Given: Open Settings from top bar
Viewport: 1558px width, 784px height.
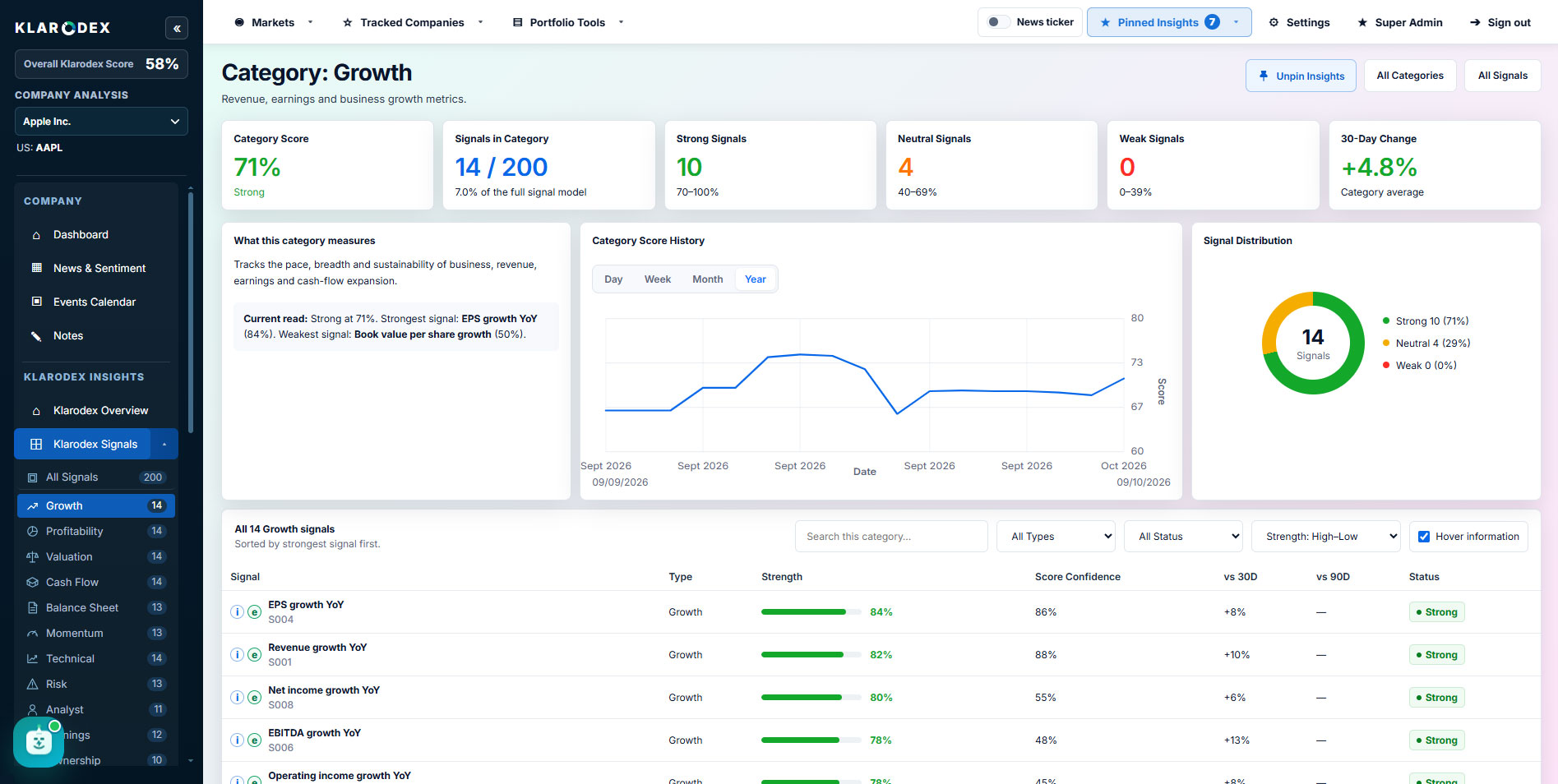Looking at the screenshot, I should 1299,22.
